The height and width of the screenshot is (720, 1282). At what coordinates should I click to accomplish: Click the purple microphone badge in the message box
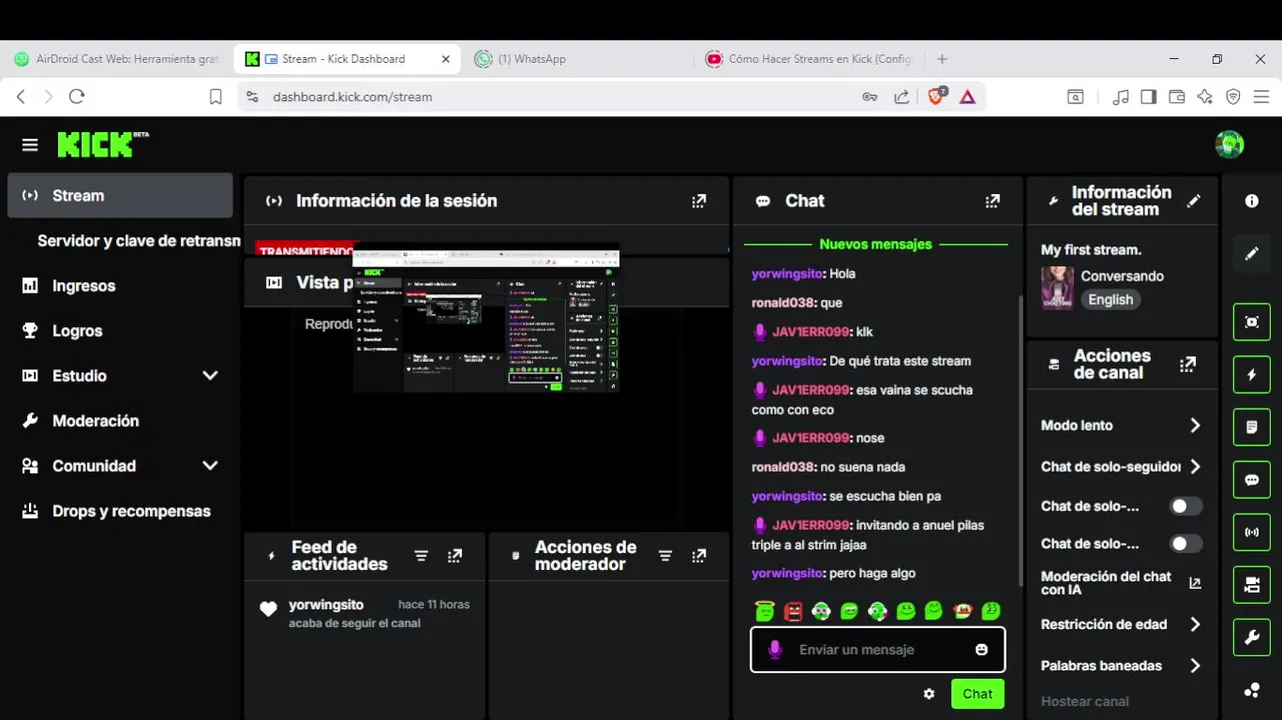(774, 650)
